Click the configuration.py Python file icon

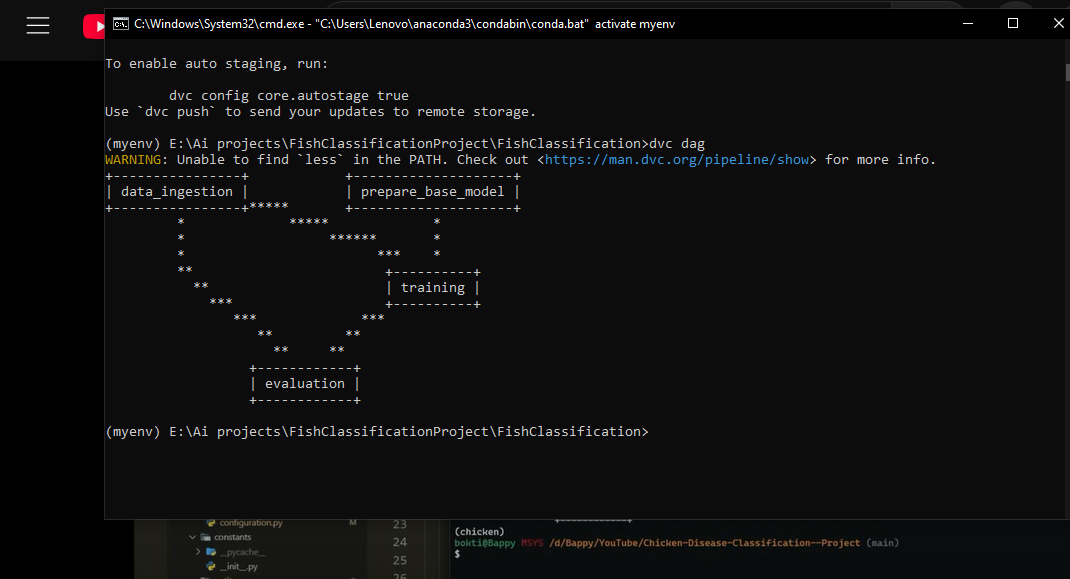[x=211, y=523]
